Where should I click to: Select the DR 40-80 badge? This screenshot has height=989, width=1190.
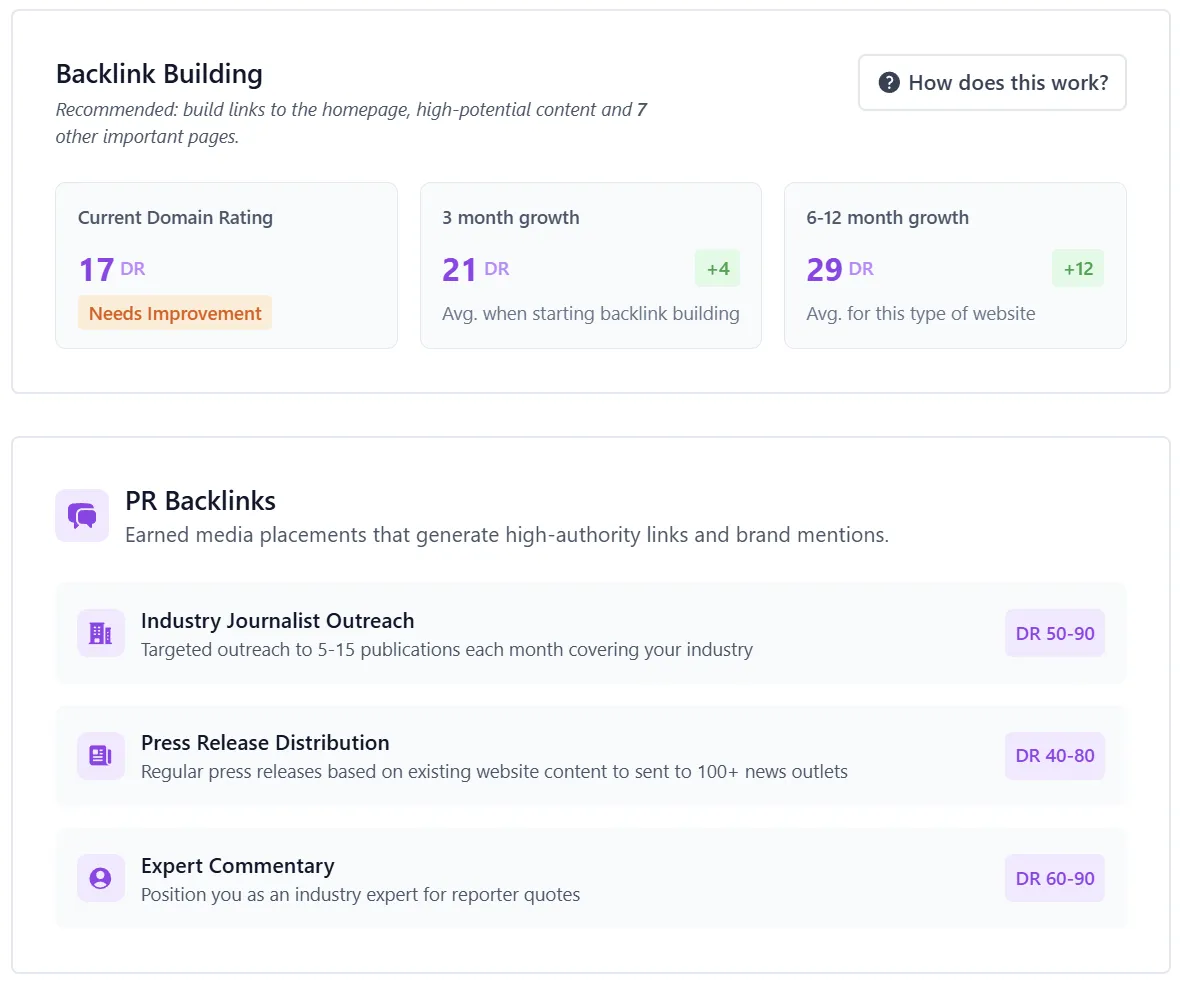coord(1055,756)
